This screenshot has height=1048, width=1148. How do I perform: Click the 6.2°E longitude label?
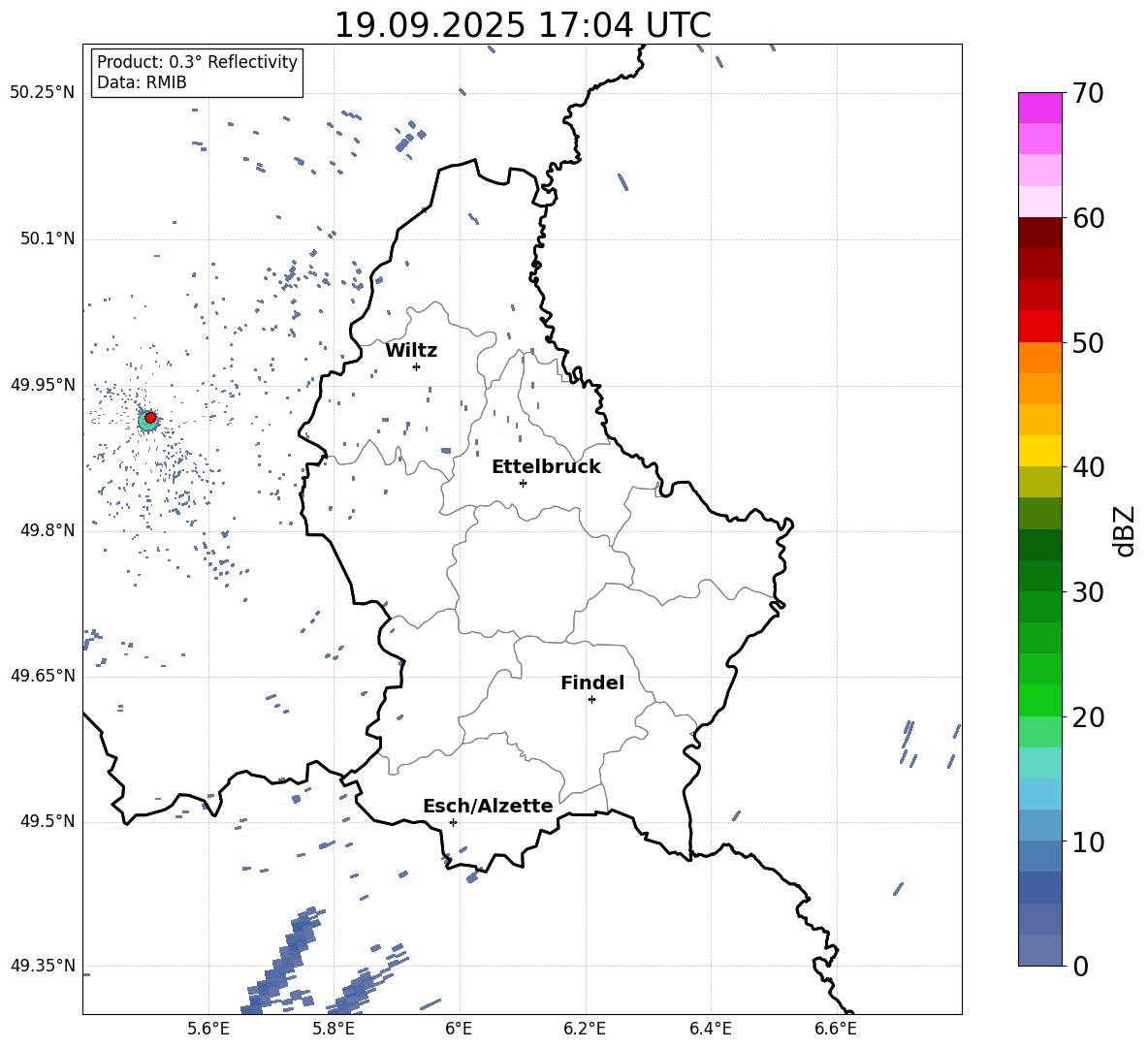pyautogui.click(x=585, y=1029)
